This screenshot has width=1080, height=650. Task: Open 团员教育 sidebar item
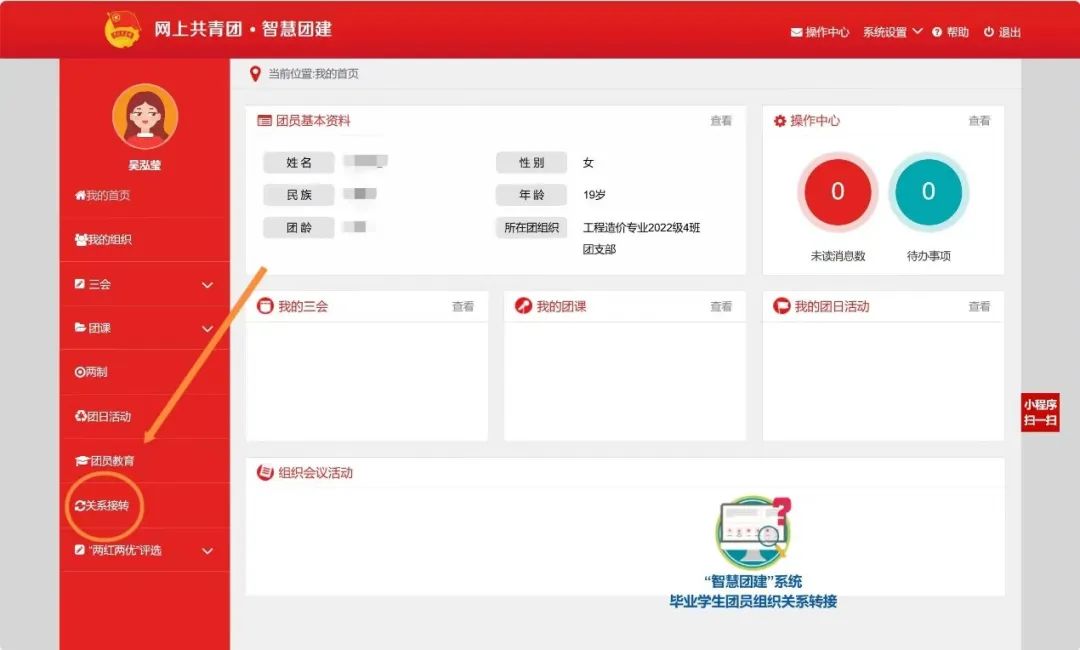pos(105,461)
